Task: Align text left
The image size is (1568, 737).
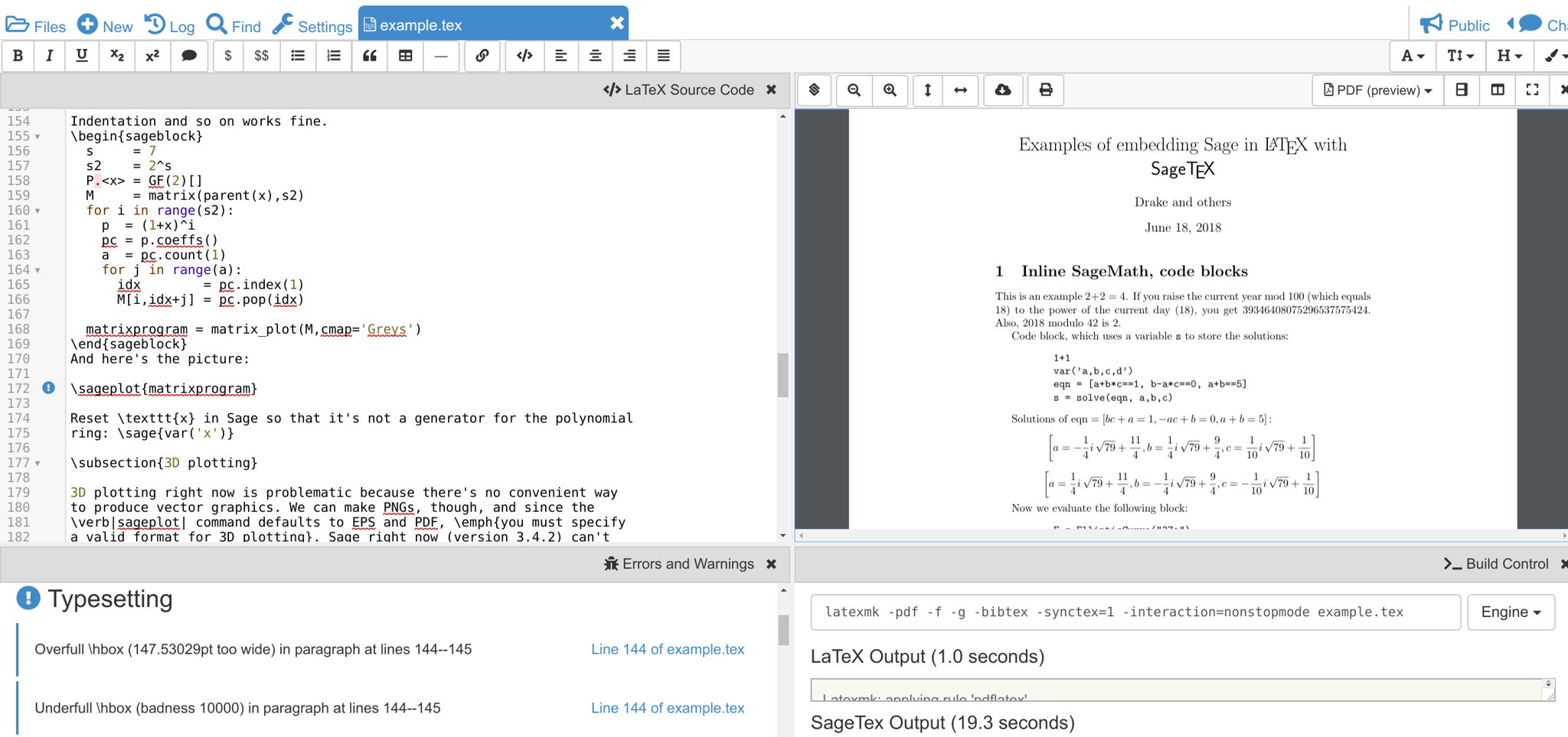Action: [x=561, y=56]
